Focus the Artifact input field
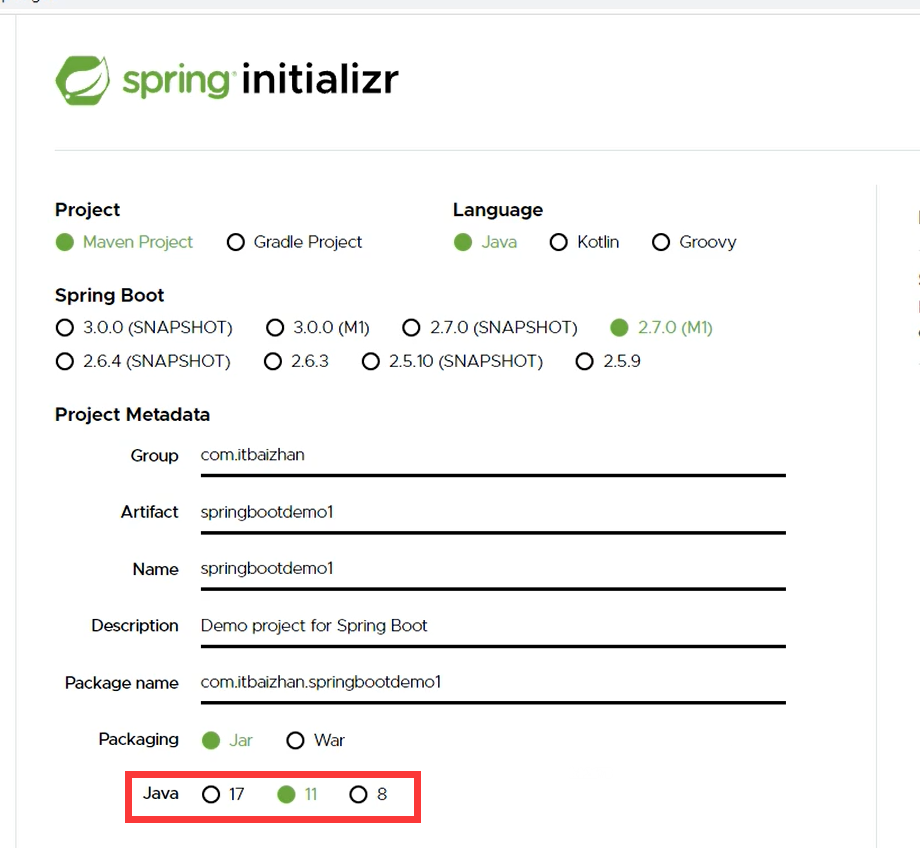 point(493,513)
